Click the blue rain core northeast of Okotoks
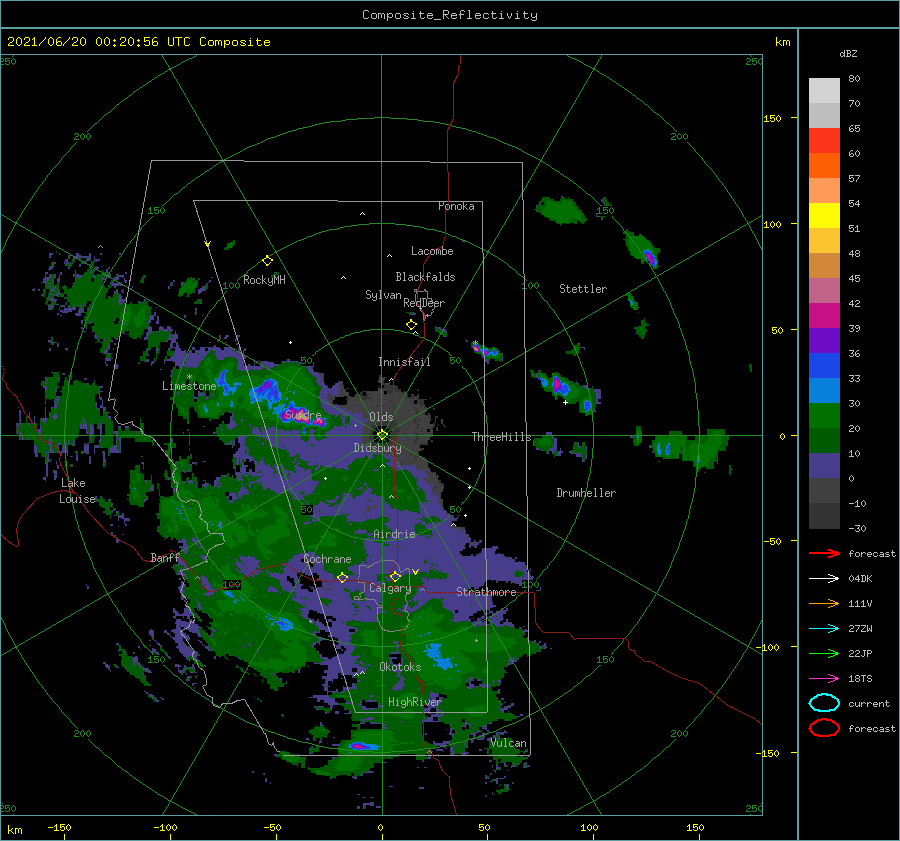This screenshot has width=900, height=841. tap(437, 656)
